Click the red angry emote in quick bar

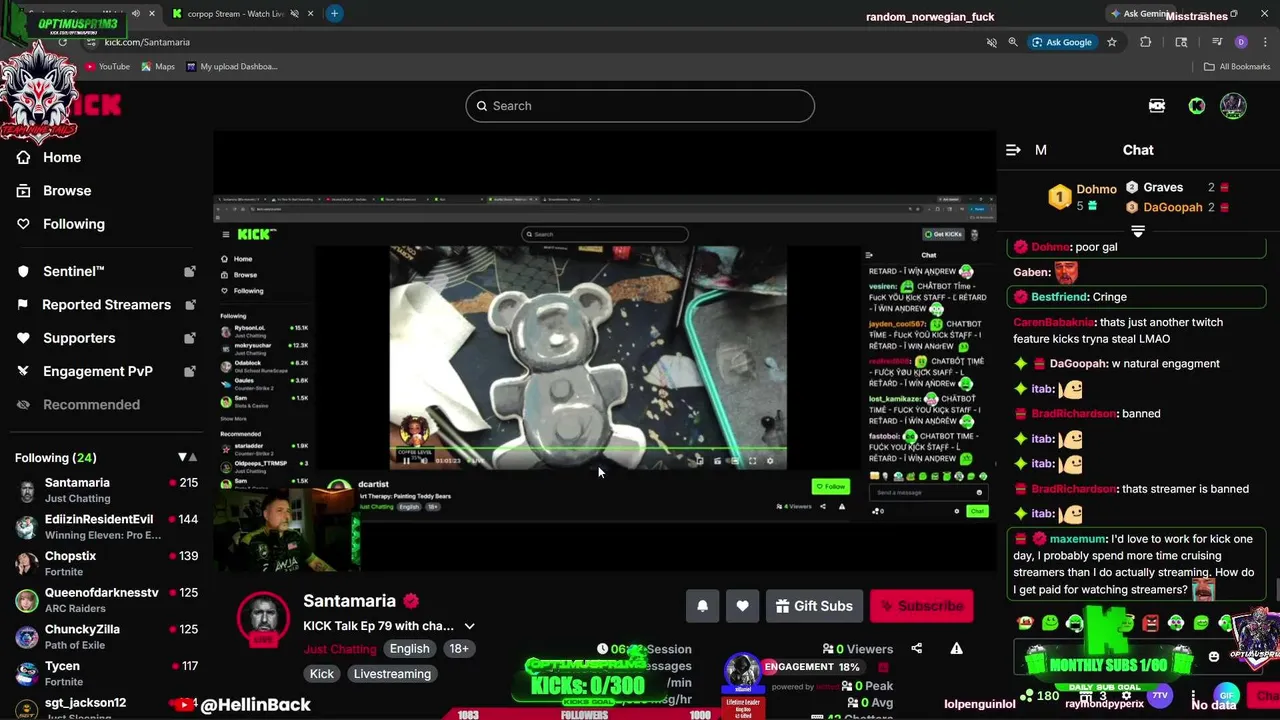tap(1151, 624)
